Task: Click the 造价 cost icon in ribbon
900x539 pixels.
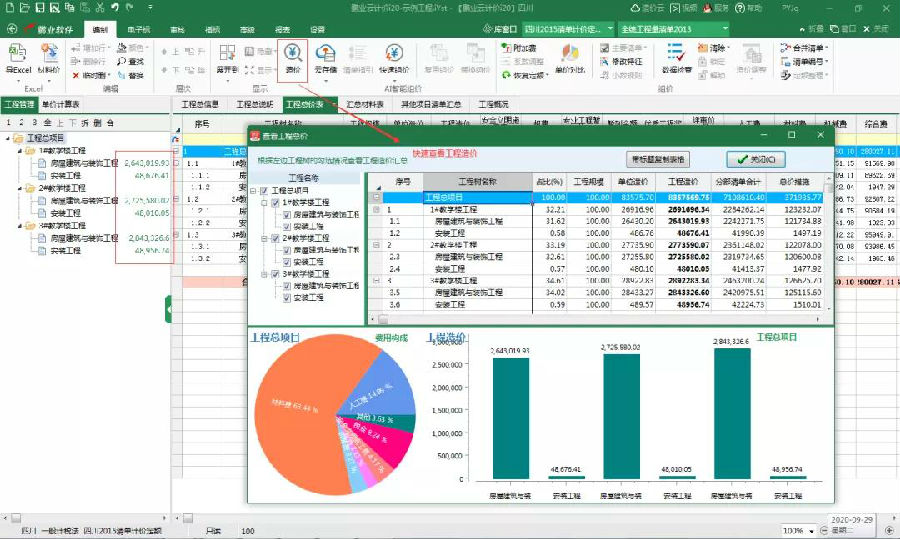Action: [292, 59]
